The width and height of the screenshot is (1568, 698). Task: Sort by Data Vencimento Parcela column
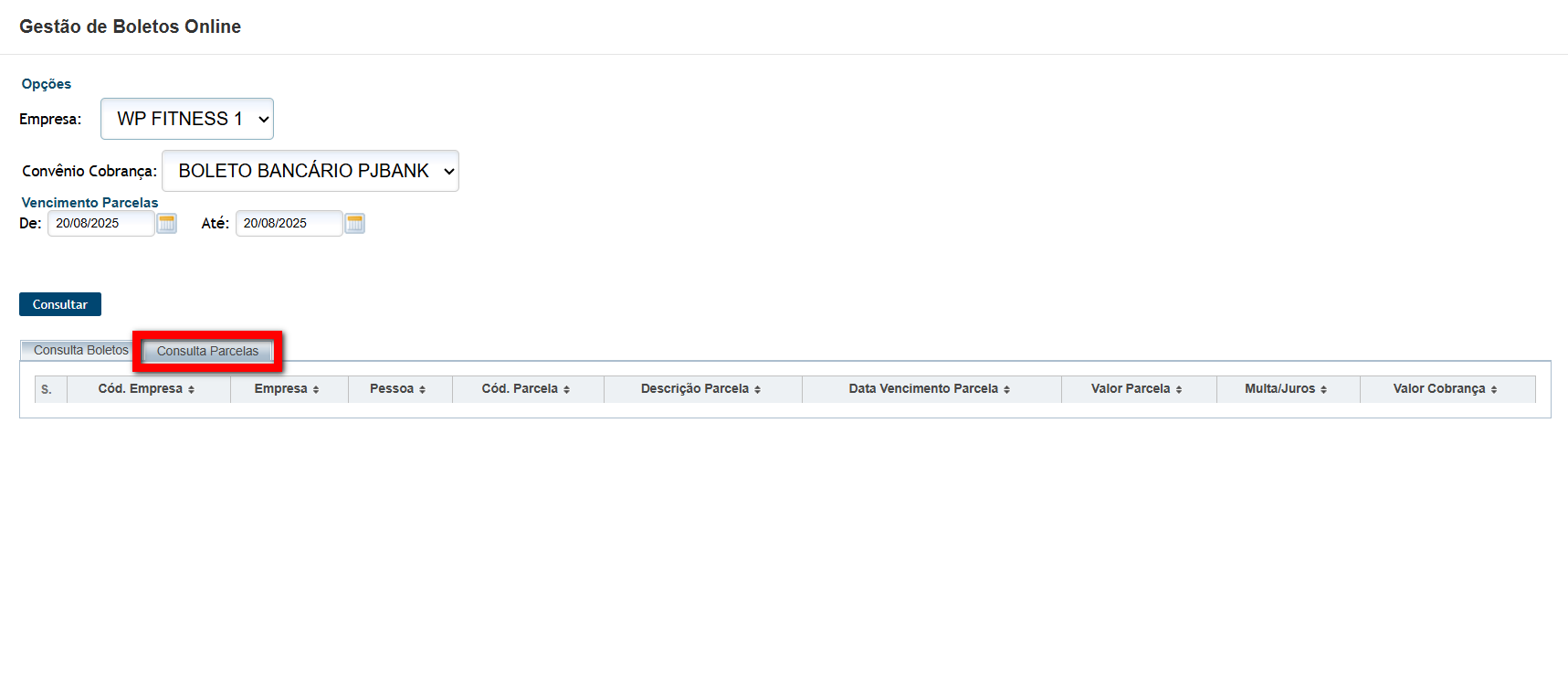click(x=931, y=388)
